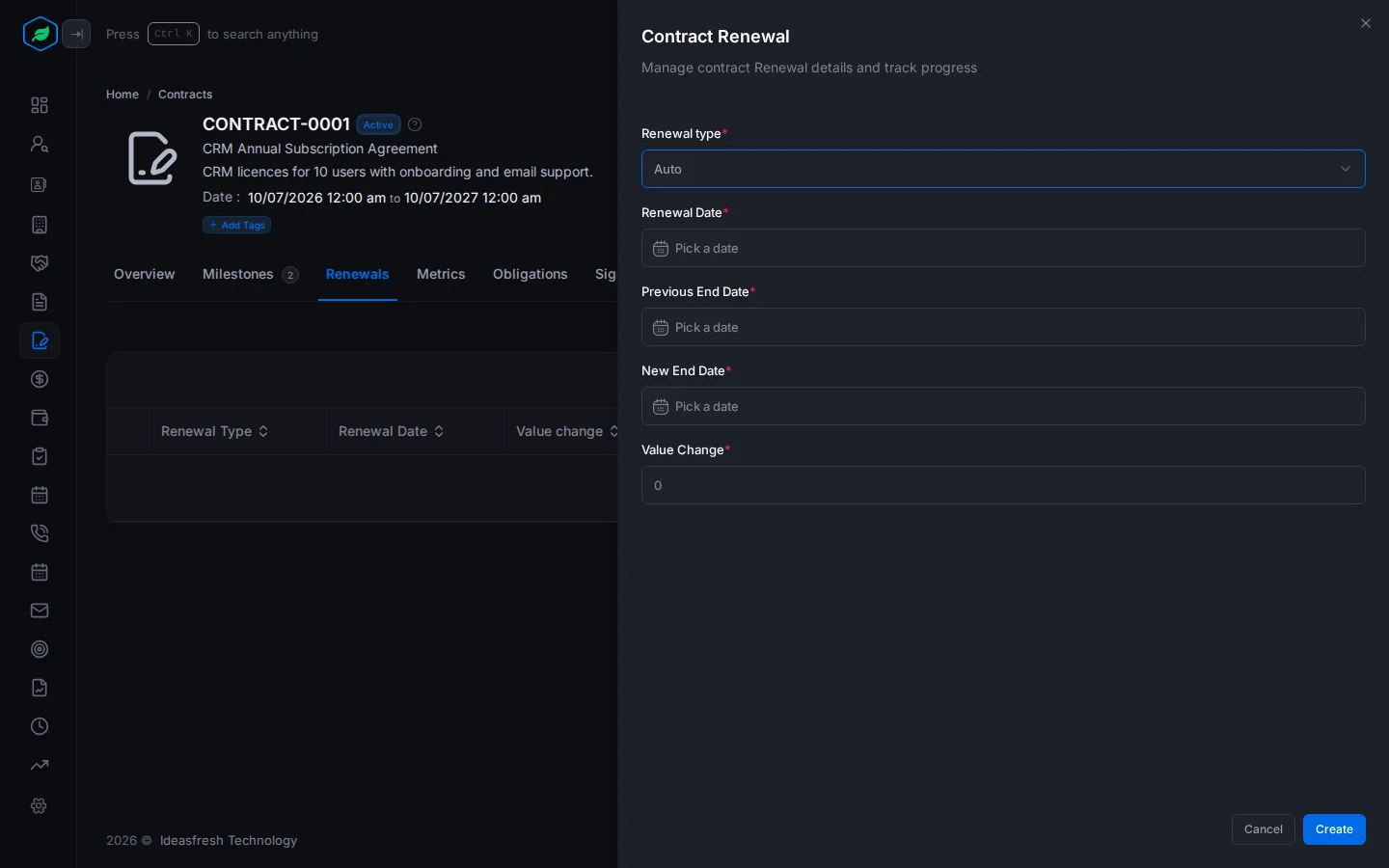Pick a Previous End Date
The image size is (1389, 868).
coord(1003,327)
